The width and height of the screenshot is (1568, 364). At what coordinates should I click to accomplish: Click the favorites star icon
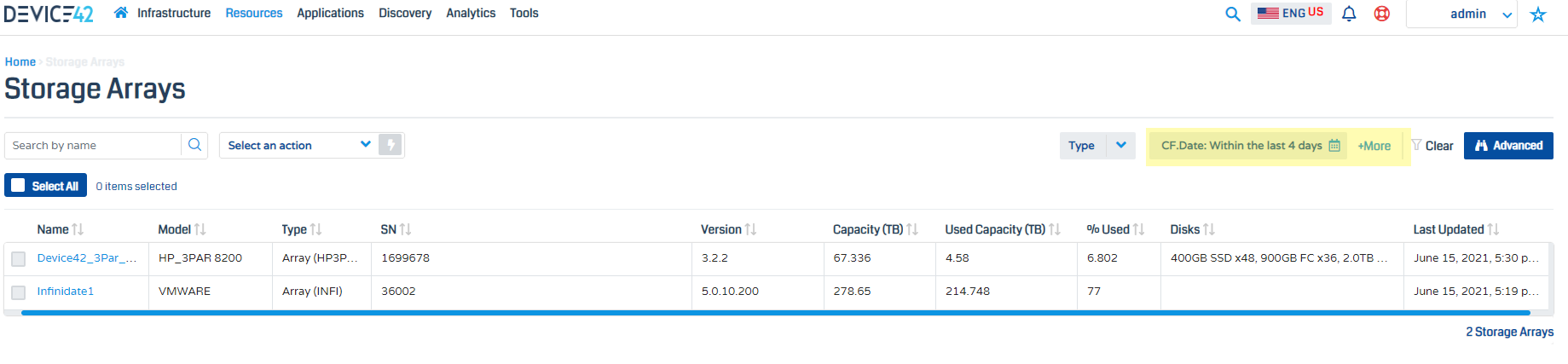(1538, 14)
